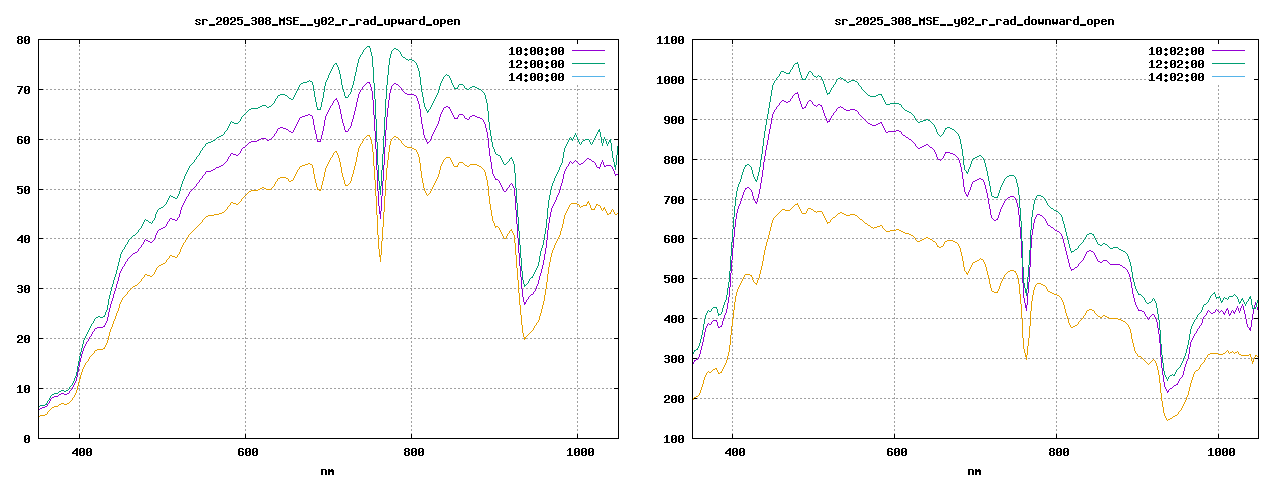This screenshot has width=1280, height=480.
Task: Click blue line sample beside 14:02:00
Action: tap(1228, 76)
